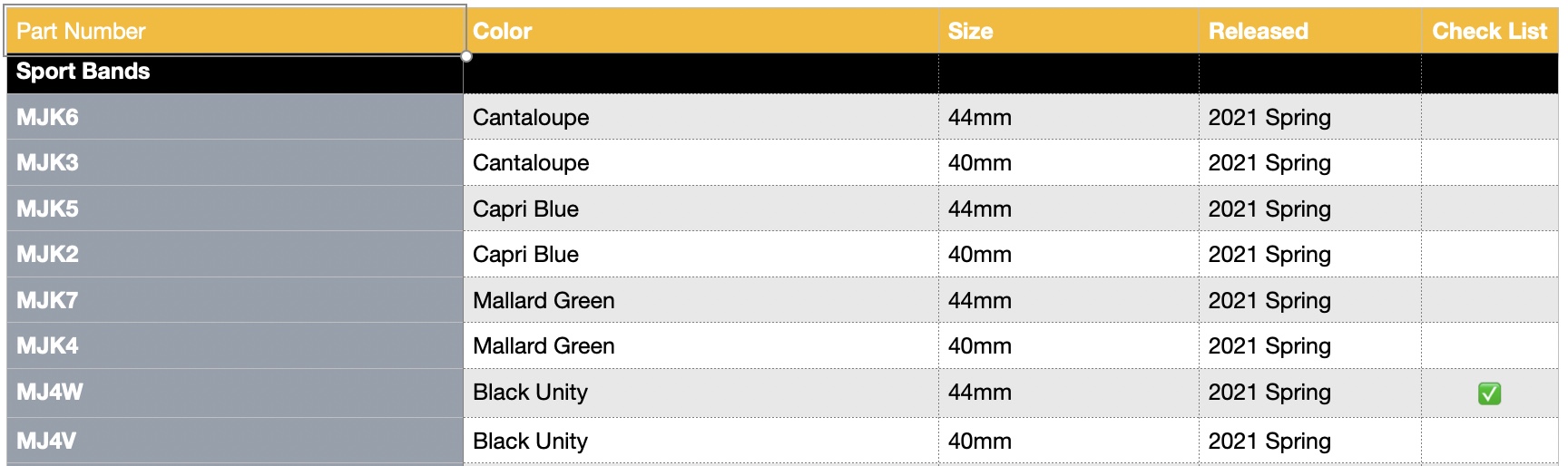Select part number cell MJK4
The image size is (1568, 466).
[x=235, y=345]
